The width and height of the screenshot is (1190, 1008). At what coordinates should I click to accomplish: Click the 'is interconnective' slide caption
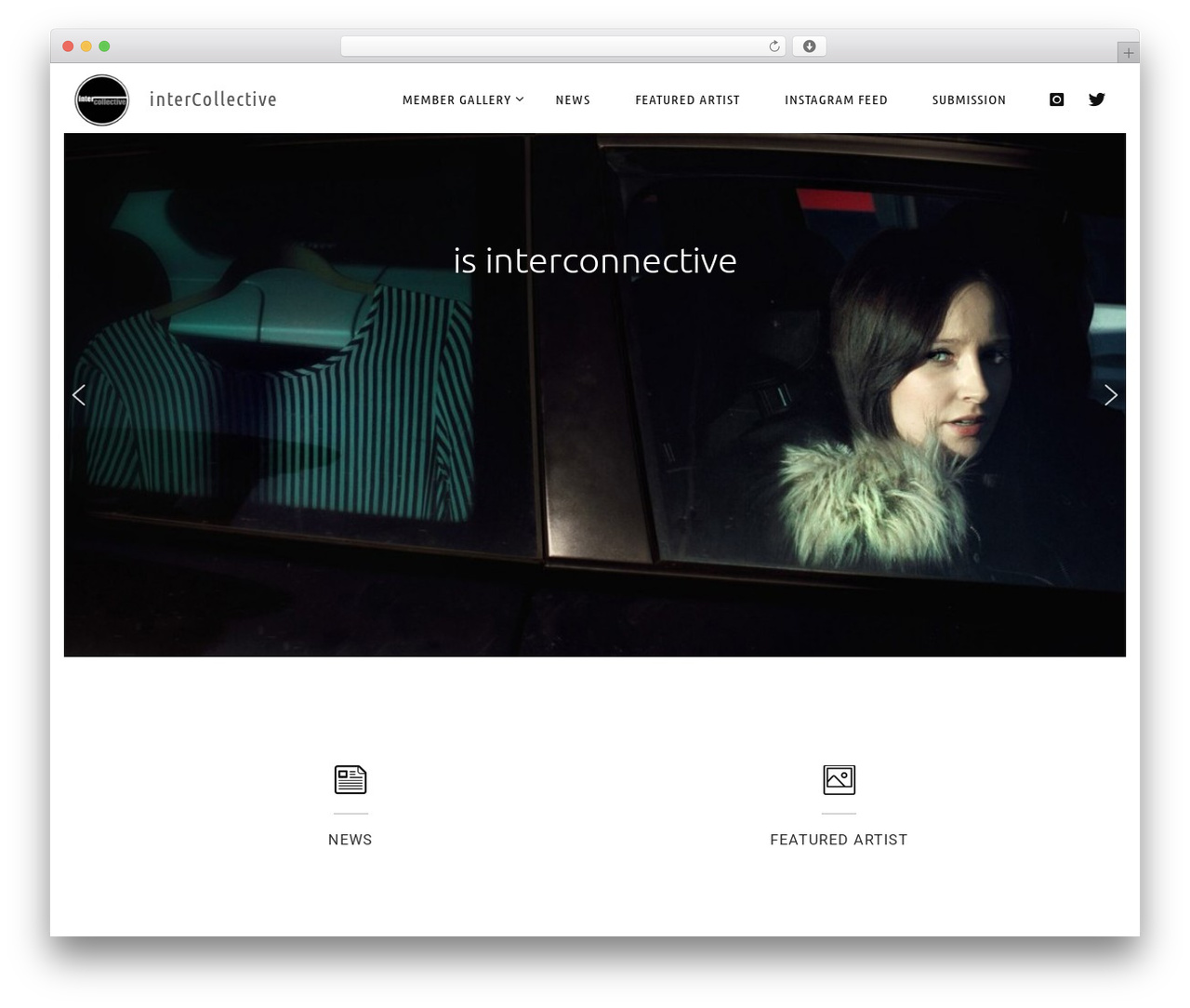pyautogui.click(x=595, y=260)
